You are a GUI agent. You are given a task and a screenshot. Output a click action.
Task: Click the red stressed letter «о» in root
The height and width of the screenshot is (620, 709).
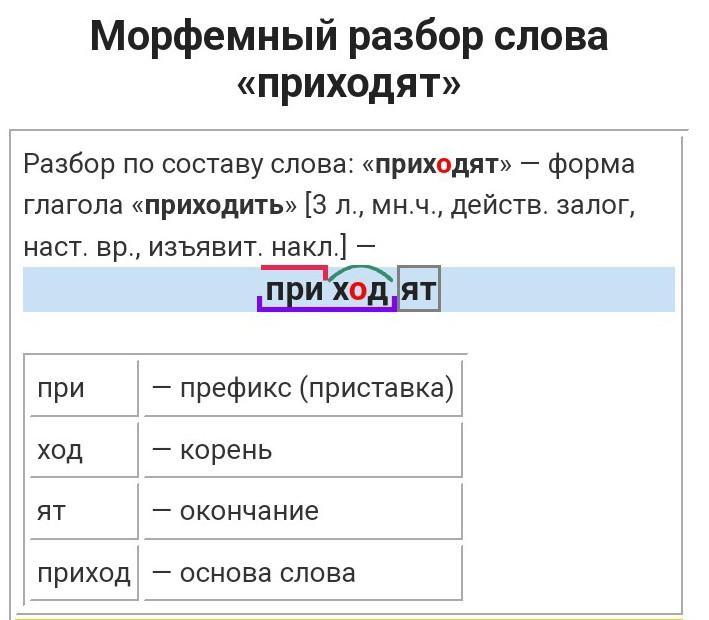click(358, 290)
